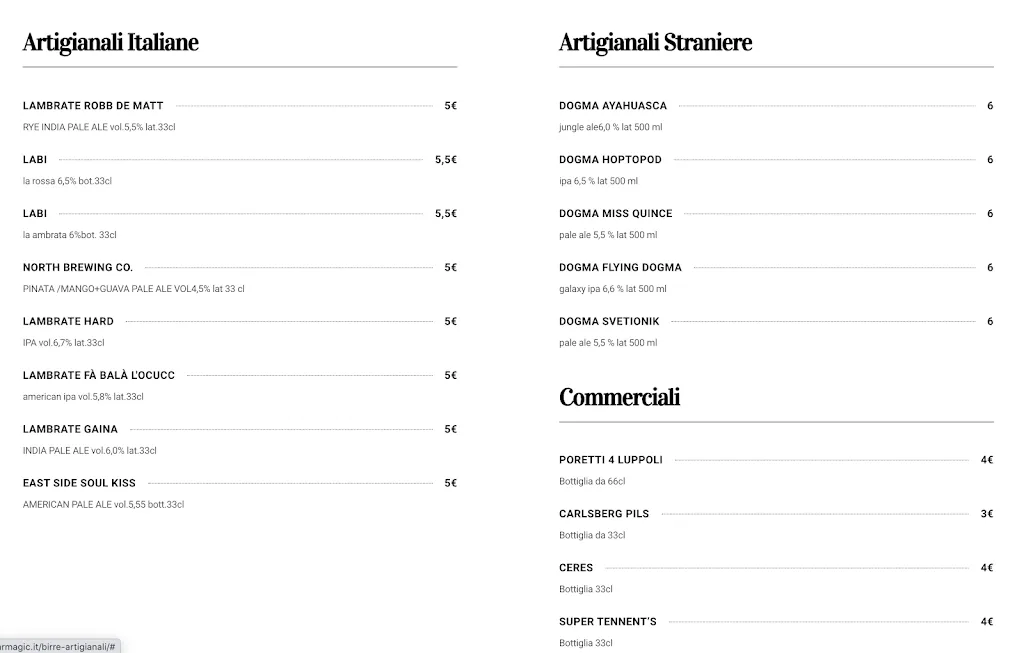Click the Lambrate Hard item name
This screenshot has width=1024, height=653.
(68, 321)
